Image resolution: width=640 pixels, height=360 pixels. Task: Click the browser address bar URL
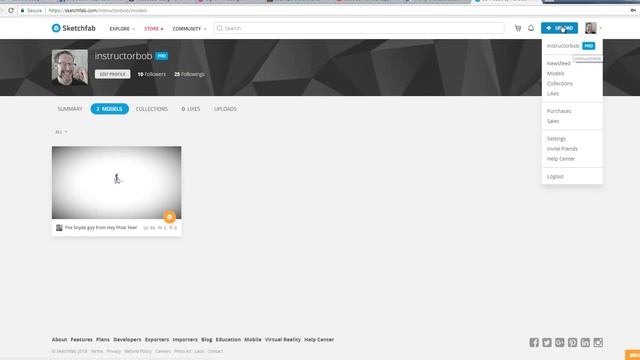click(x=98, y=11)
